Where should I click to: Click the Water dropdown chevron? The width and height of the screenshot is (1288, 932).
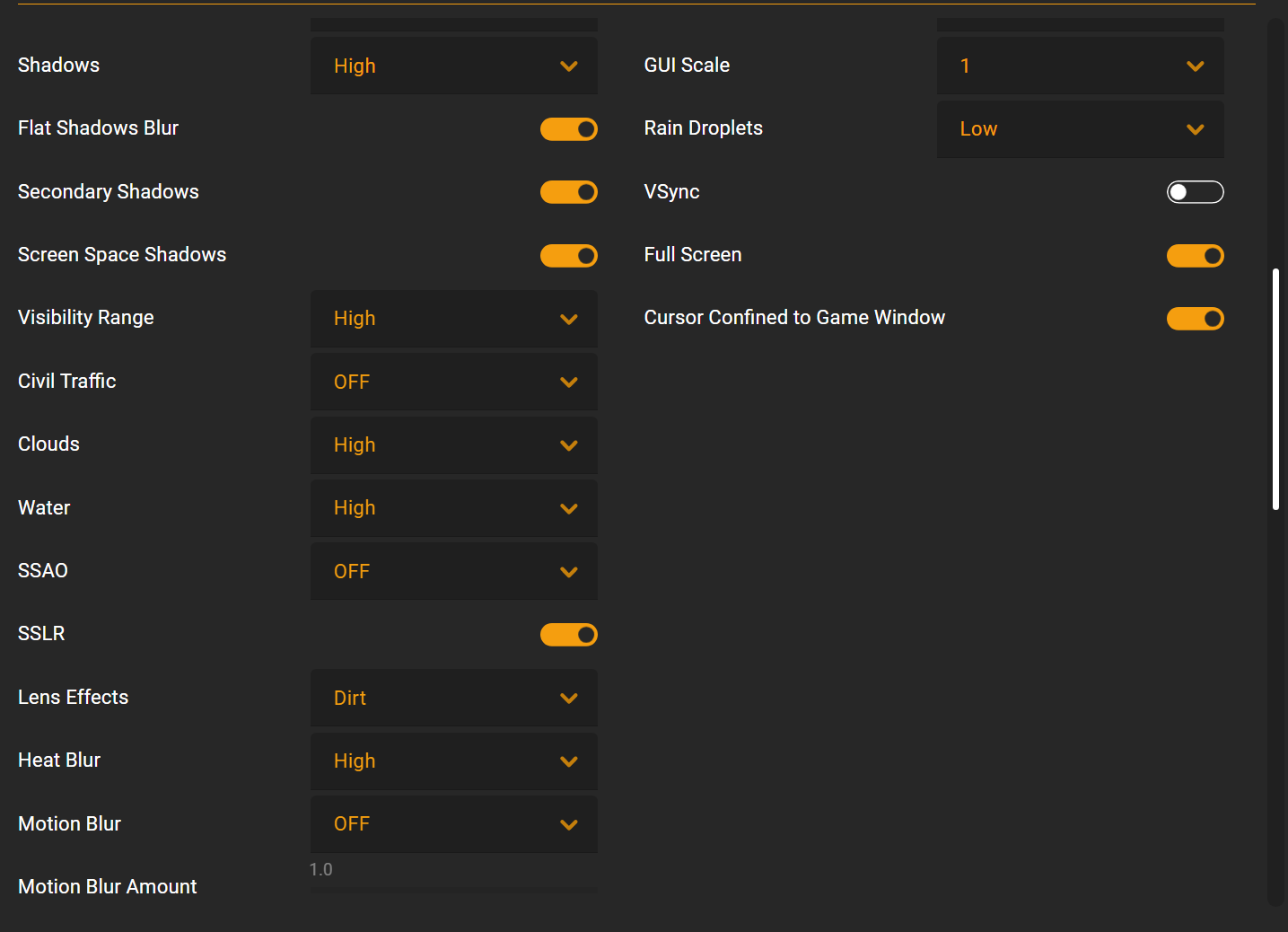coord(568,508)
